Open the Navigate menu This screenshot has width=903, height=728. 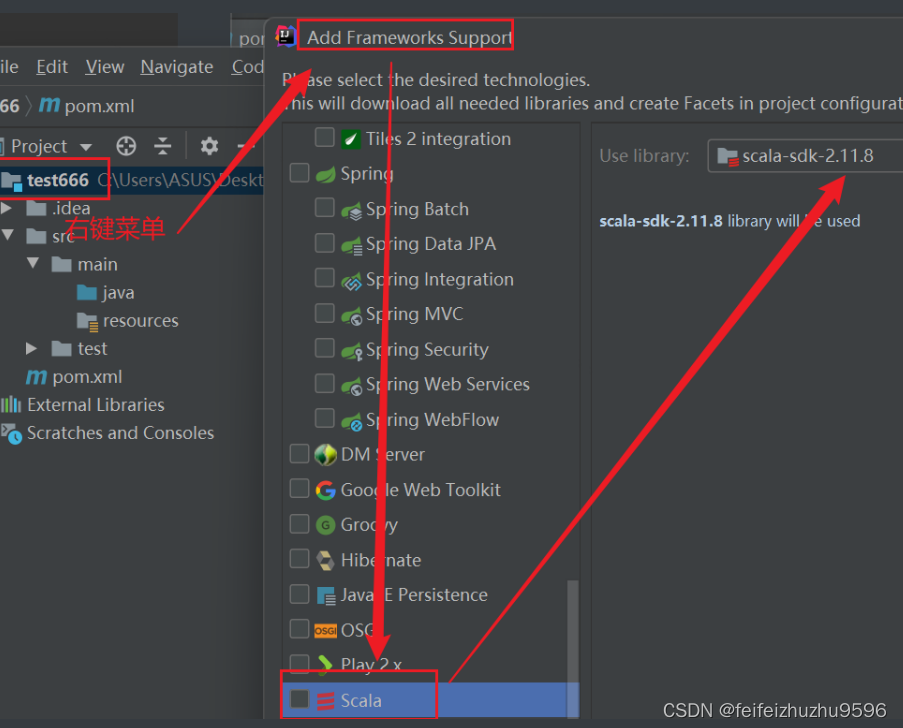pos(177,67)
